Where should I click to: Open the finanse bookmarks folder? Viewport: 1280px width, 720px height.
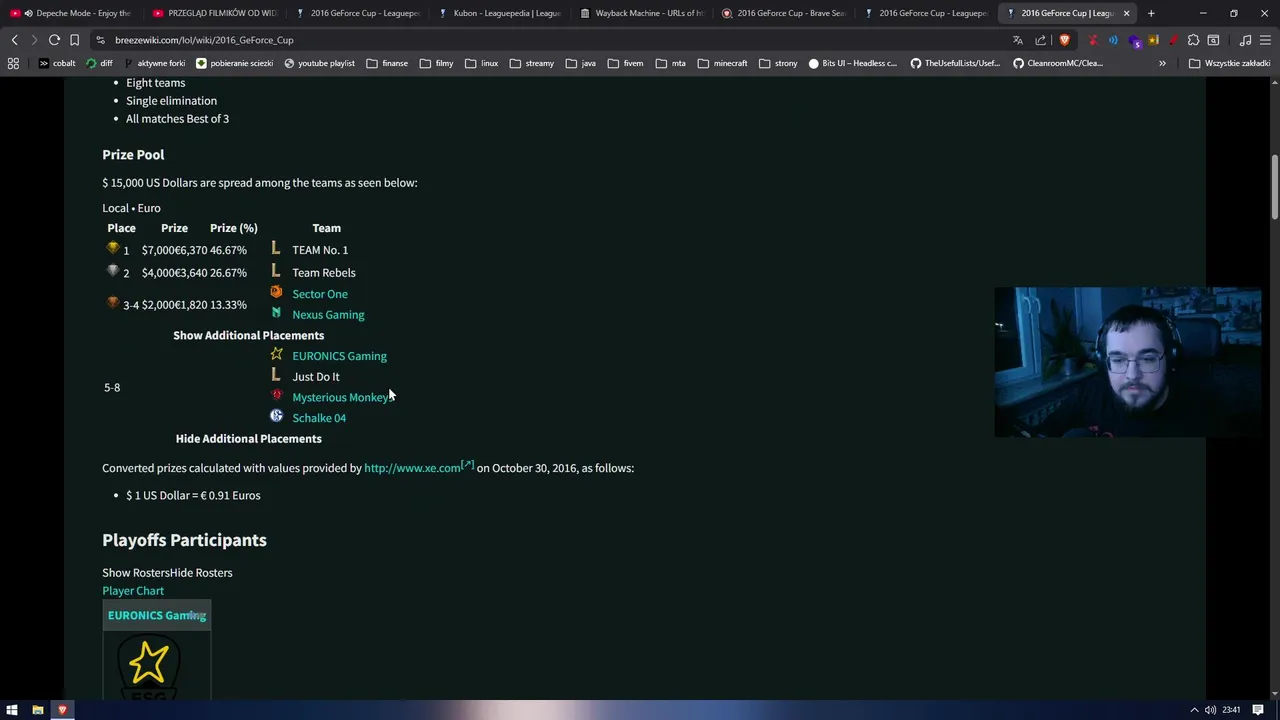(x=387, y=63)
